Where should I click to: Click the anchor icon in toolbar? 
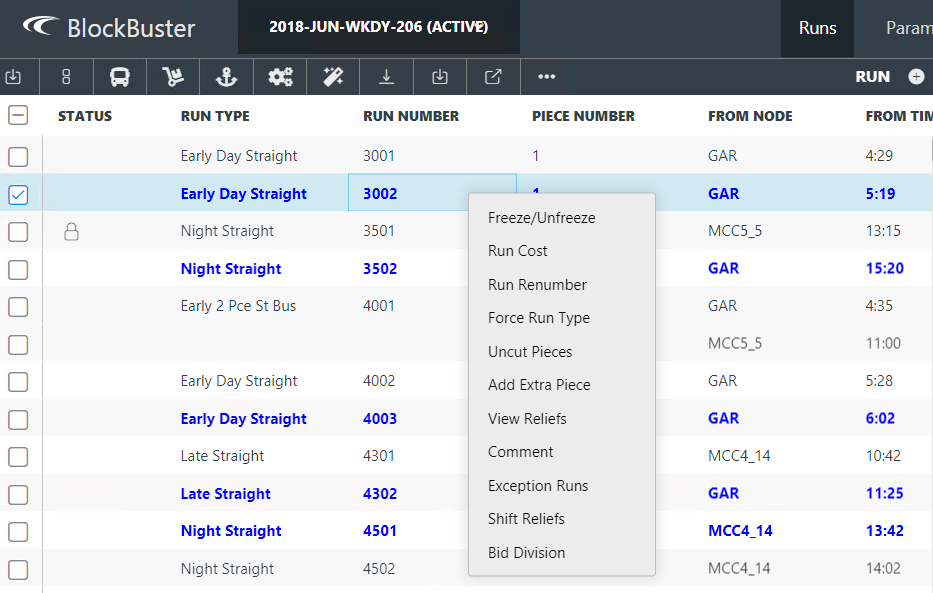pos(226,77)
